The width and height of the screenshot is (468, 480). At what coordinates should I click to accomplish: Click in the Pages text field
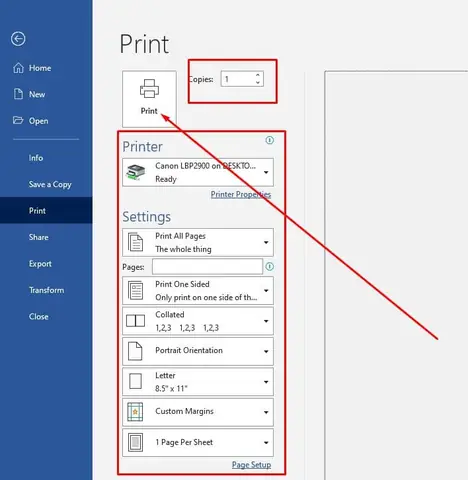tap(207, 266)
